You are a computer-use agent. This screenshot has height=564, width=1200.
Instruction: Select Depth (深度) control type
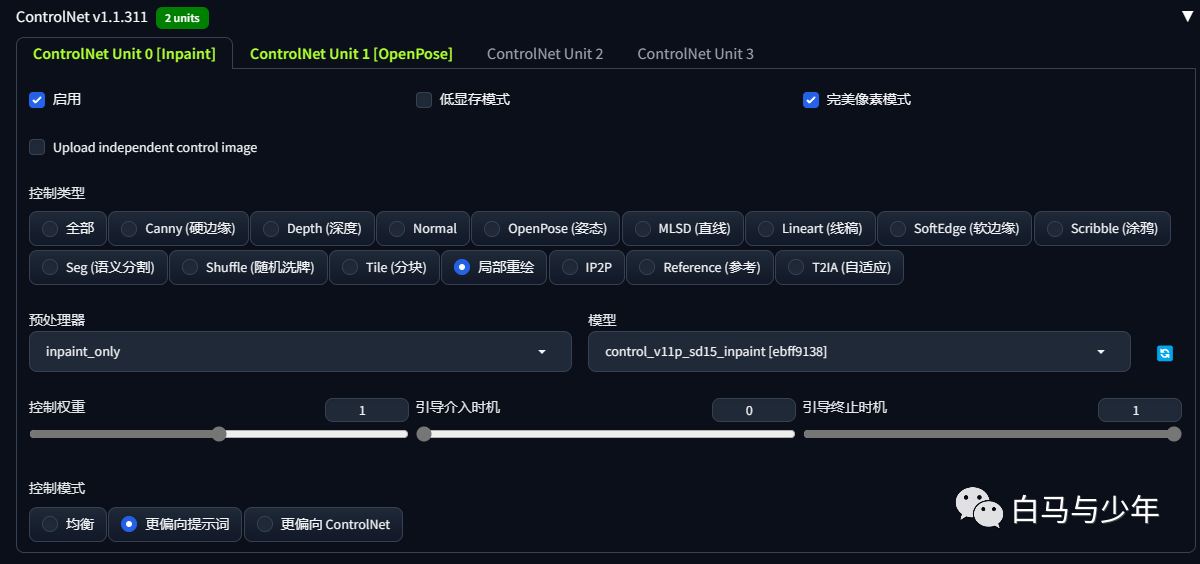point(312,228)
